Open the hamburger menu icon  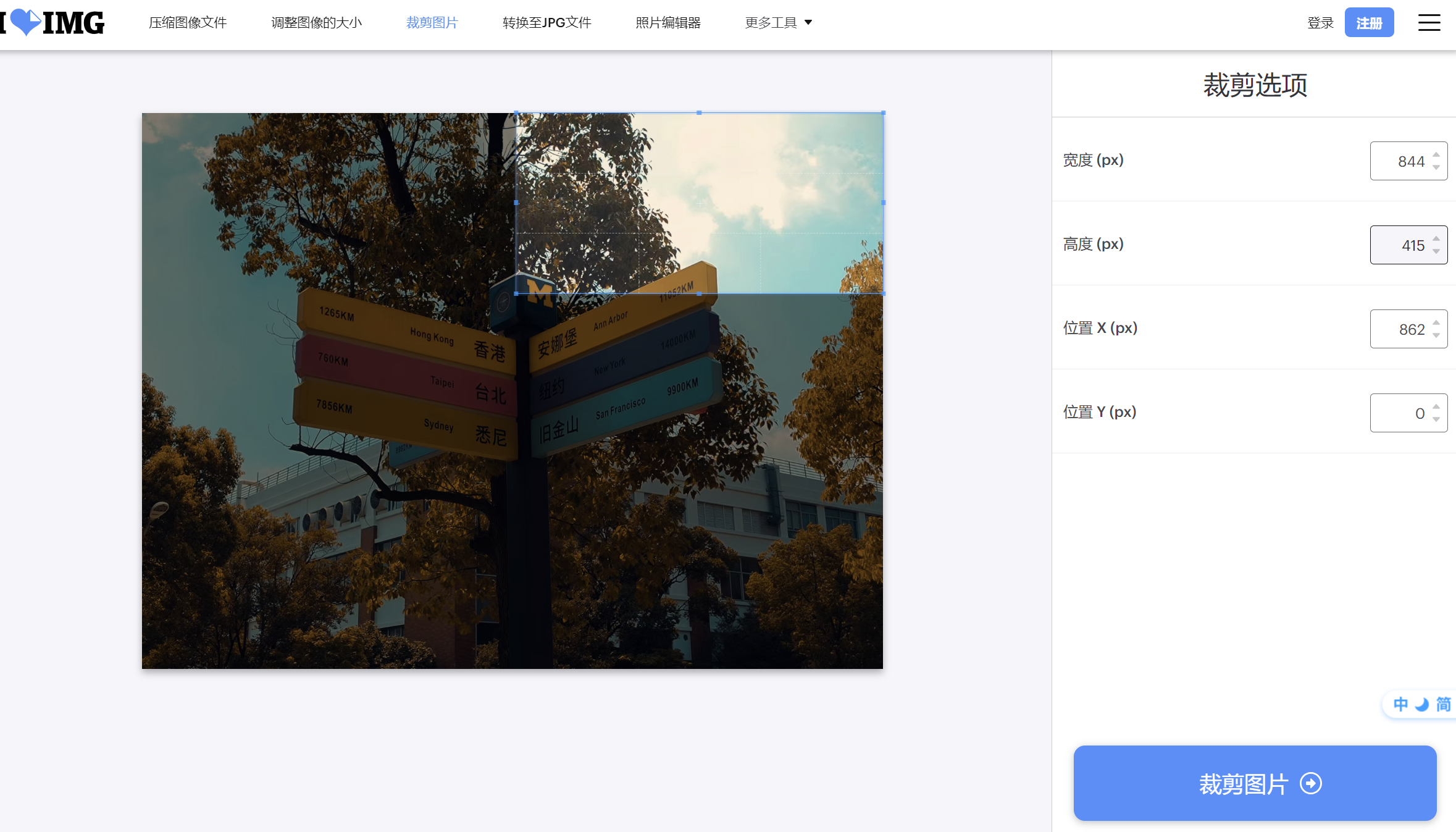[1429, 23]
